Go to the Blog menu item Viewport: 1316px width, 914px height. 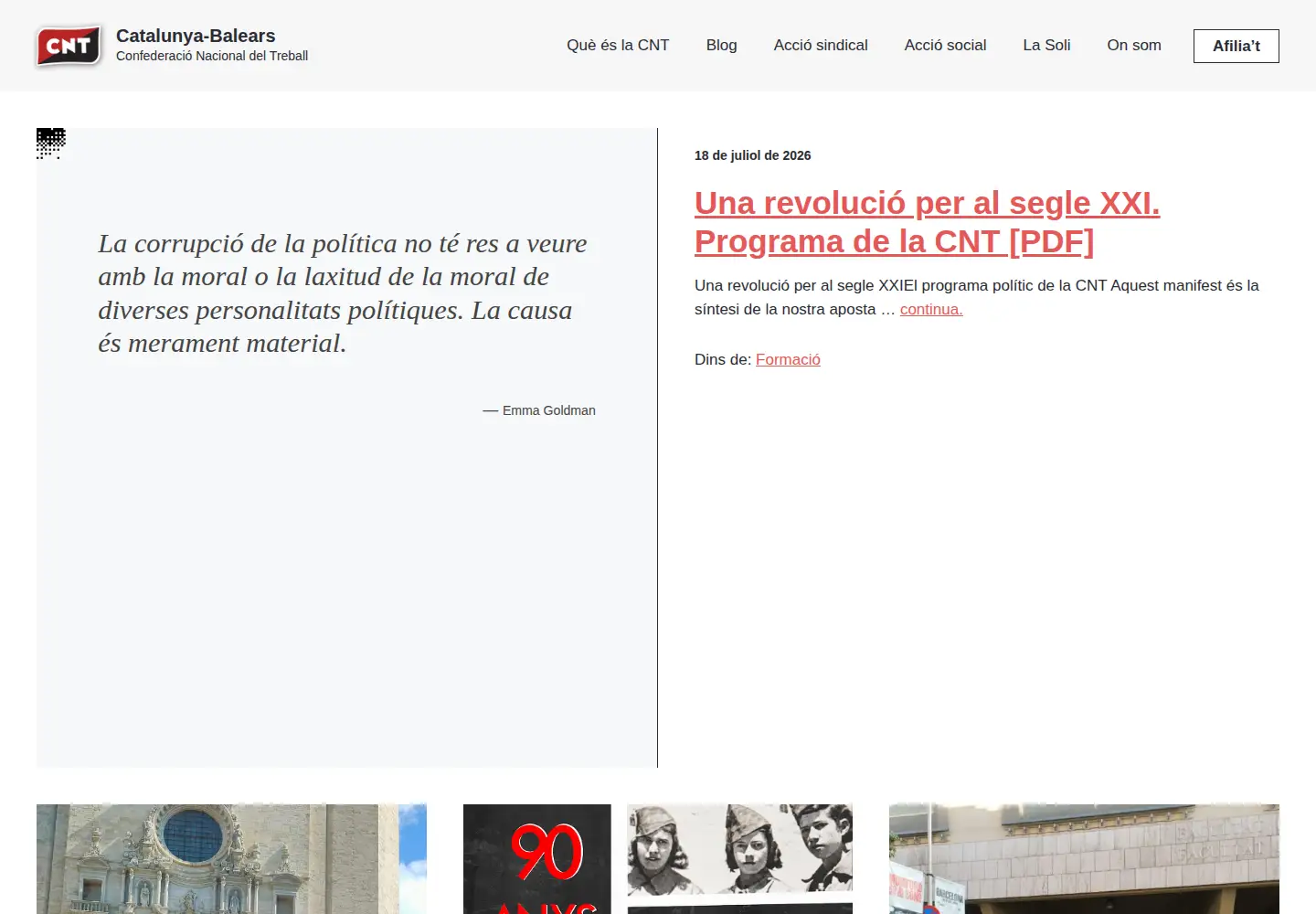(721, 45)
